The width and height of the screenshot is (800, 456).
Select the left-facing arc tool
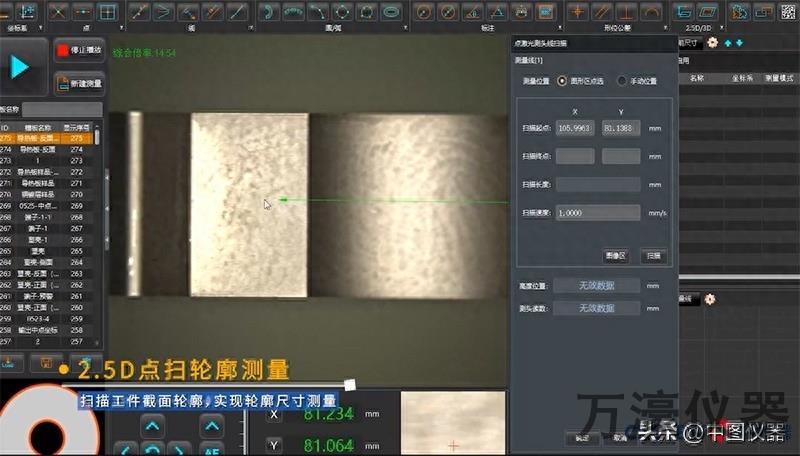point(267,12)
